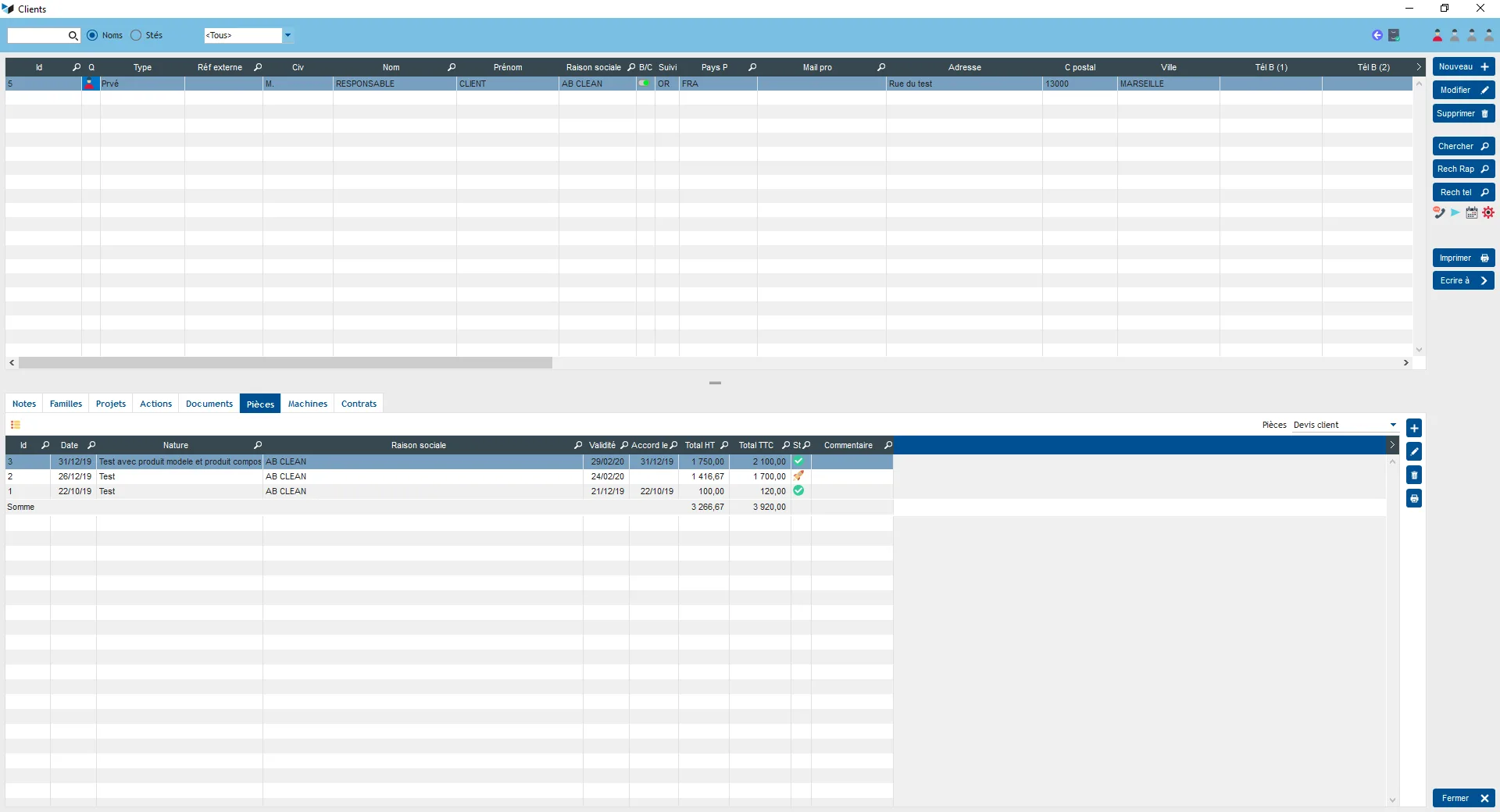Delete the selected pièce with the trash icon
This screenshot has width=1500, height=812.
coord(1414,475)
